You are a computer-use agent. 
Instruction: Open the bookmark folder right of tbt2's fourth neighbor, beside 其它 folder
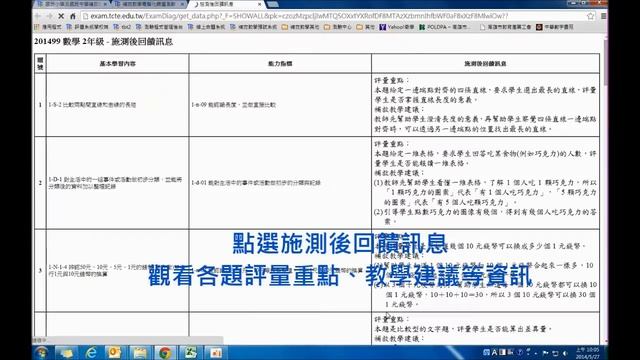coord(338,27)
